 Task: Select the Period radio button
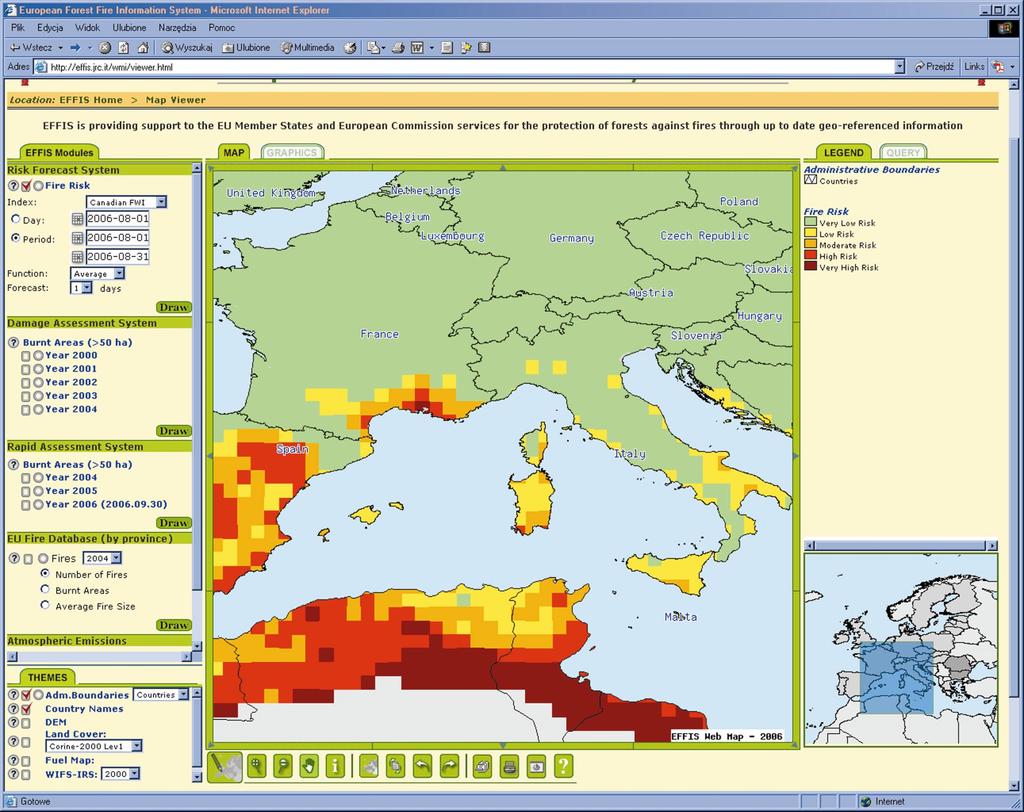coord(16,238)
